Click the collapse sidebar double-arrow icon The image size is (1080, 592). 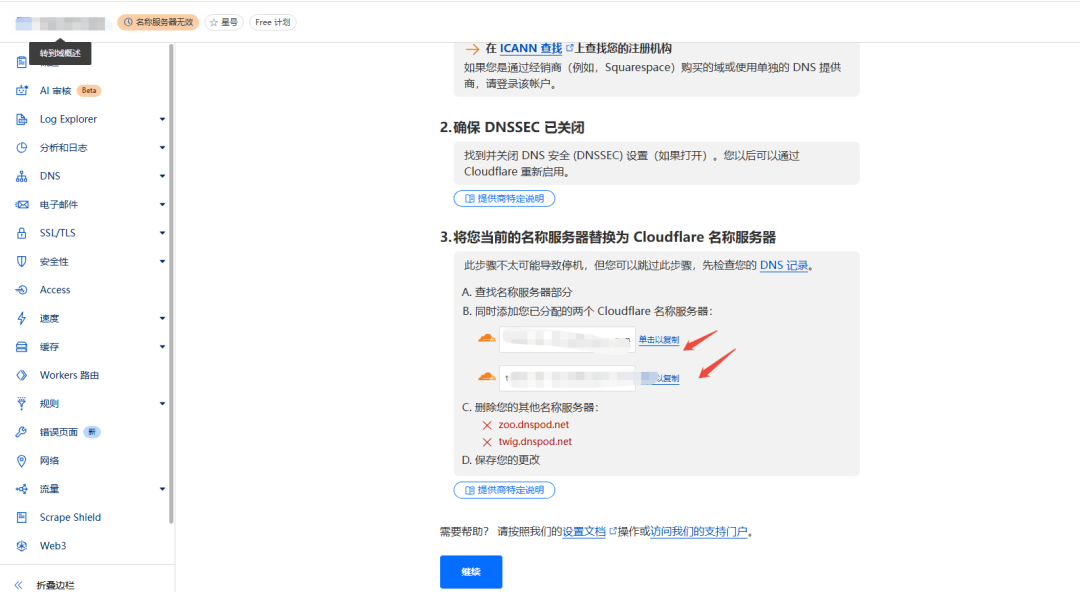pyautogui.click(x=19, y=585)
